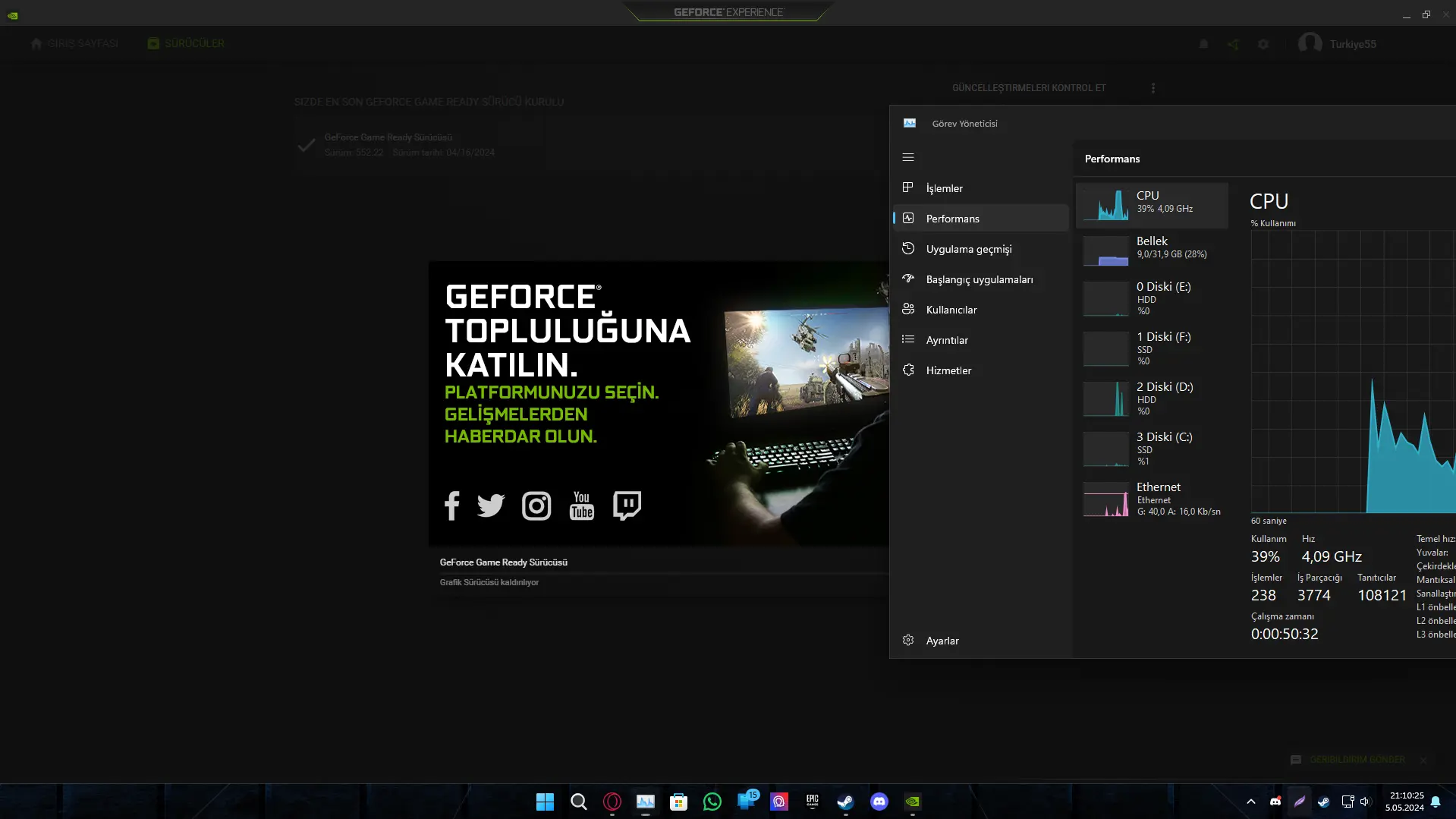Open Discord from taskbar
1456x819 pixels.
879,802
